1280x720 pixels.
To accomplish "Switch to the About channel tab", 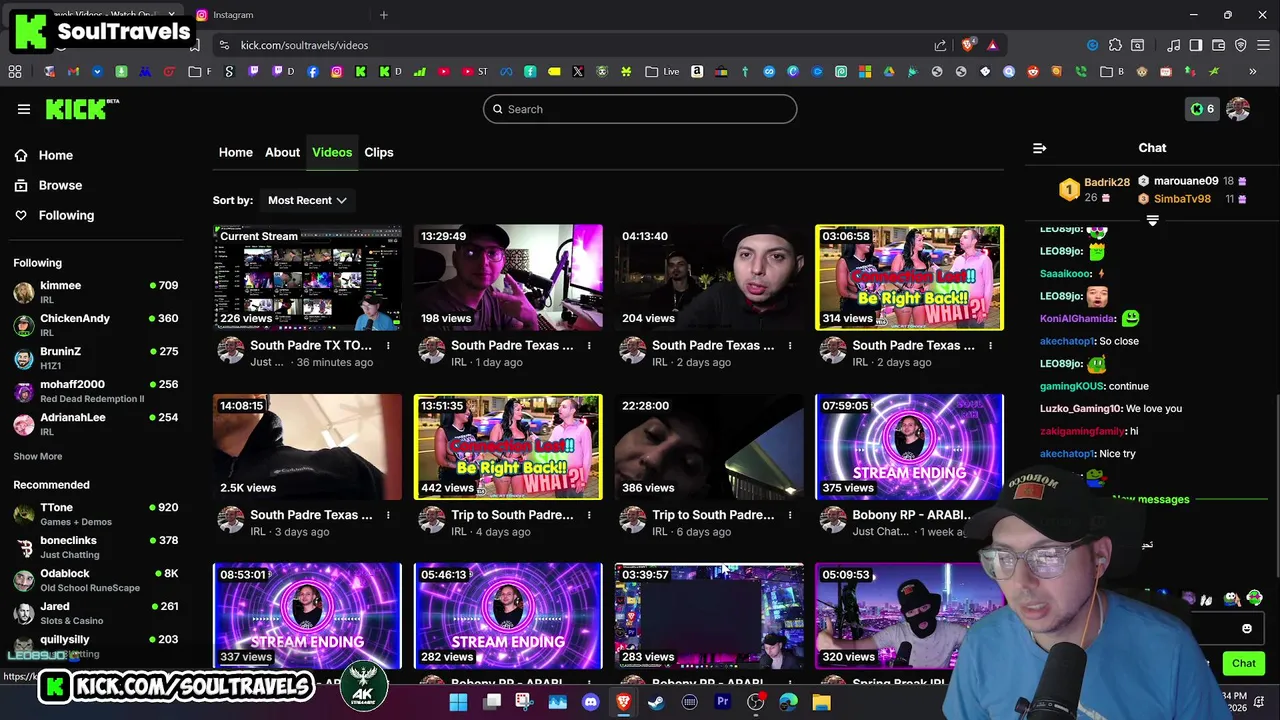I will click(x=282, y=152).
